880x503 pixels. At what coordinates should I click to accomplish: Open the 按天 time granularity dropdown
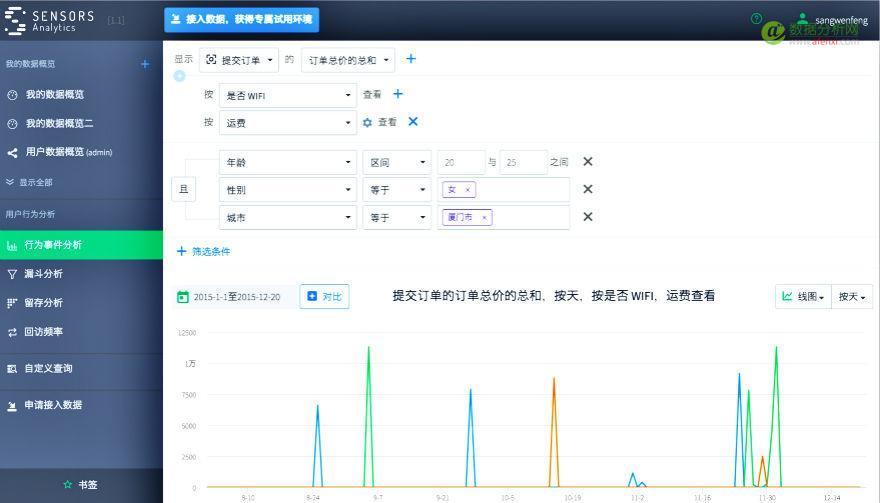852,296
